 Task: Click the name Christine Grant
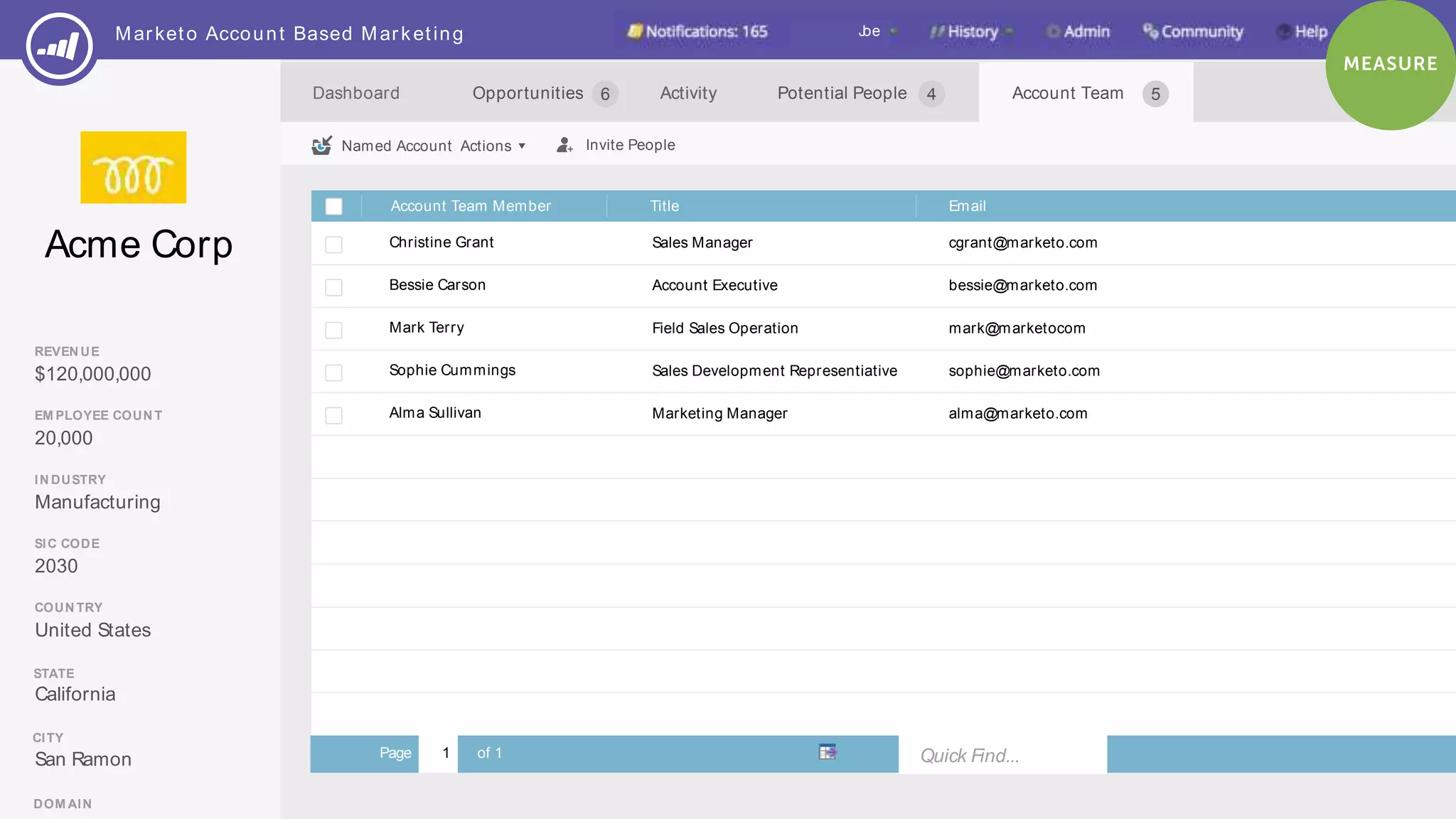pos(441,242)
